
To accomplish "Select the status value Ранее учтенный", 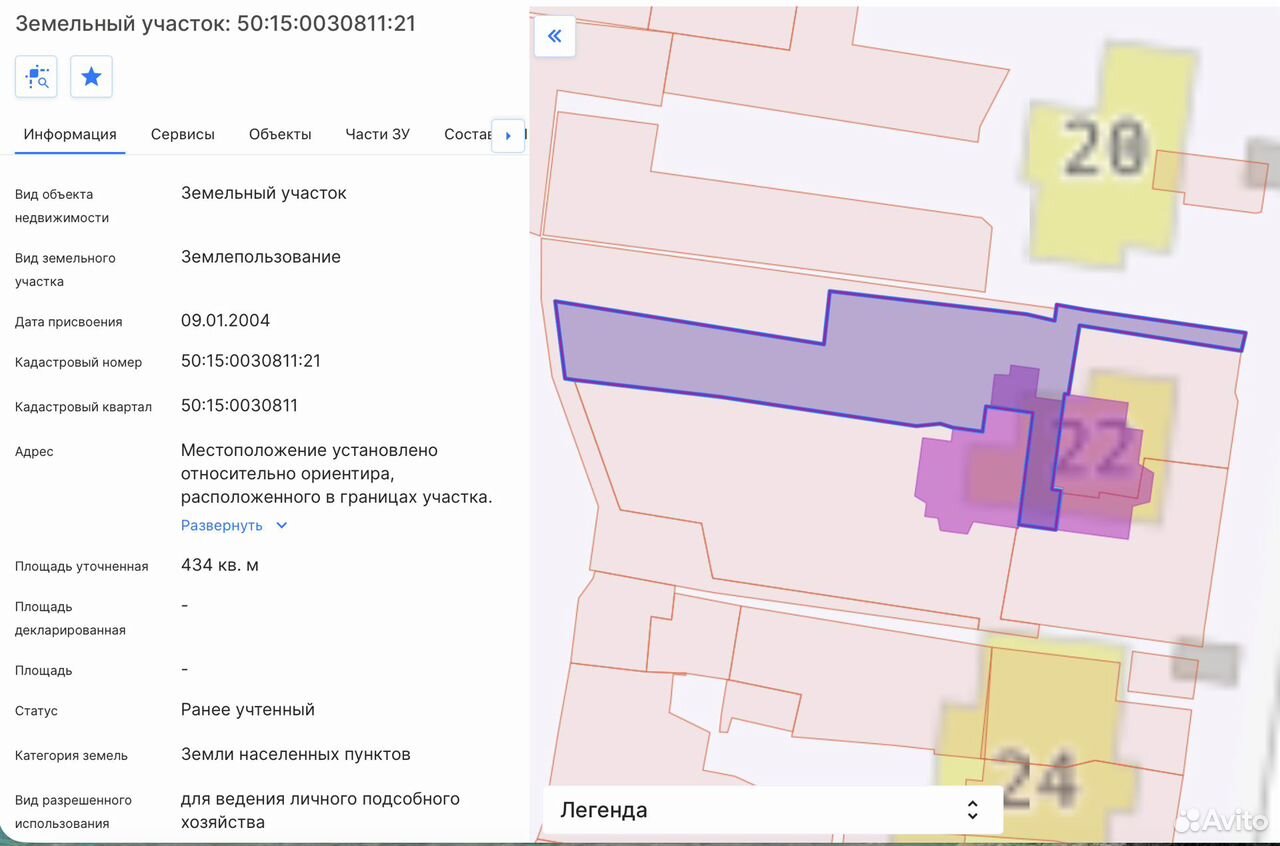I will [x=248, y=710].
